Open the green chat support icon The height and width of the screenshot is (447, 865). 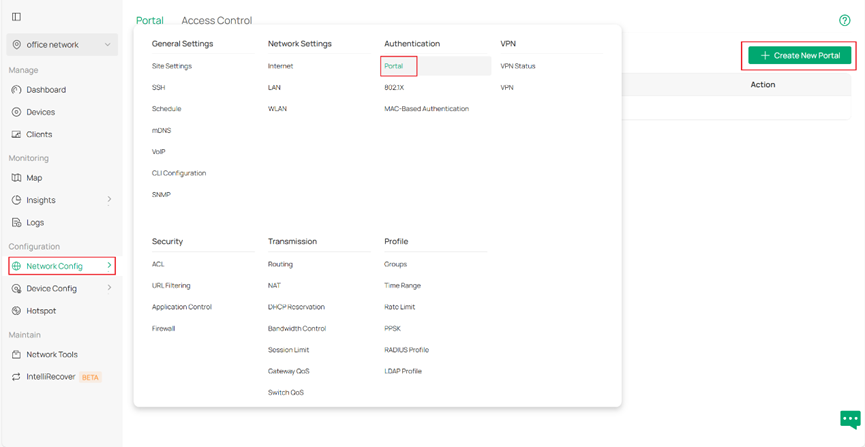850,420
